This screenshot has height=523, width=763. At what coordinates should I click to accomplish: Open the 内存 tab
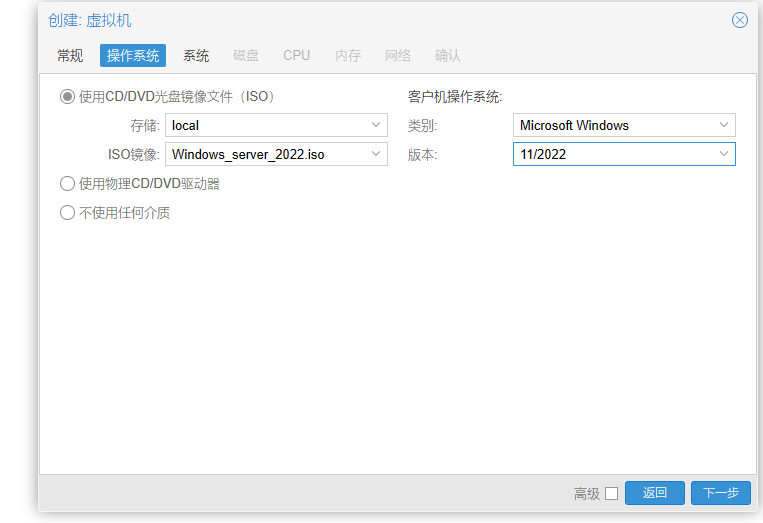348,55
